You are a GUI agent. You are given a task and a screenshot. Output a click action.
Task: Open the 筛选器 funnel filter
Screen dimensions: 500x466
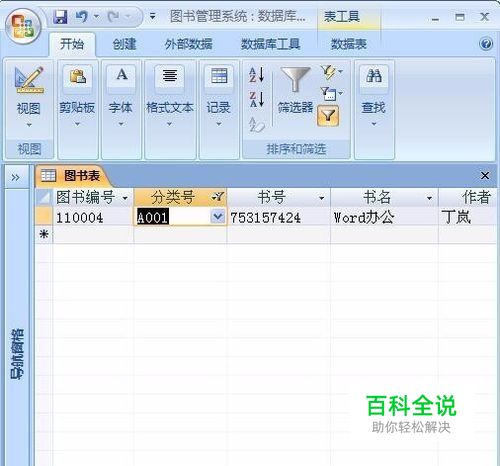point(295,89)
